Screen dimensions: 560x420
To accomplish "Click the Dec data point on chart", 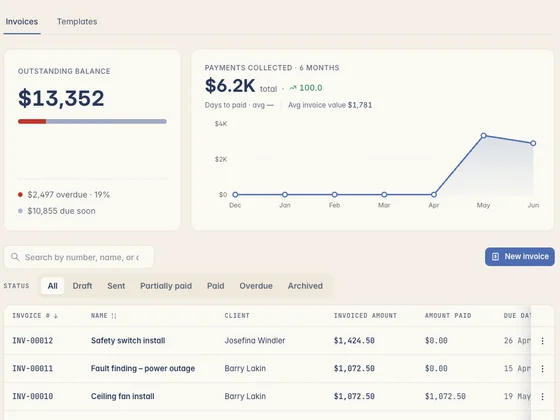I will click(x=235, y=195).
